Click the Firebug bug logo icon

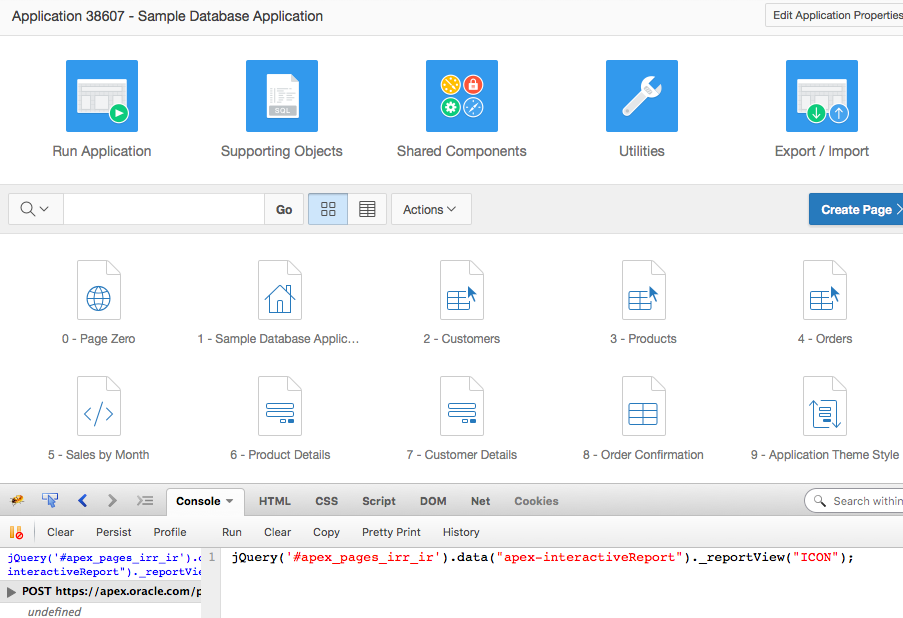click(17, 501)
